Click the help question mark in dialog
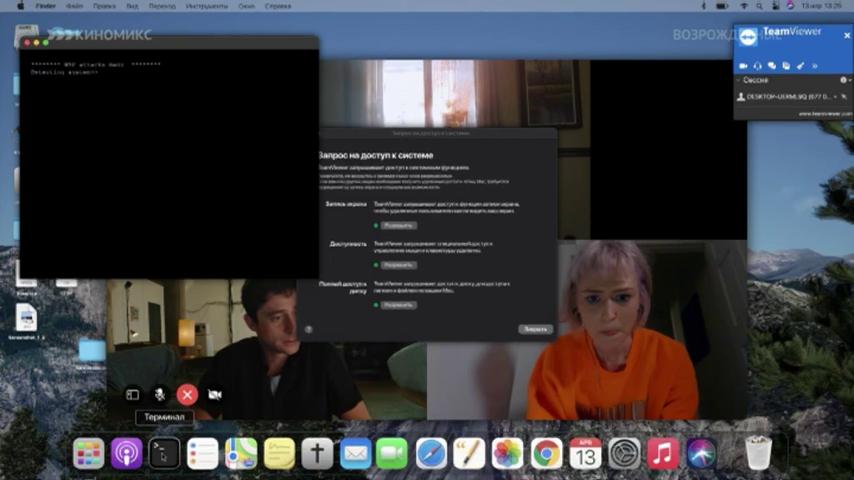Viewport: 854px width, 480px height. tap(309, 329)
